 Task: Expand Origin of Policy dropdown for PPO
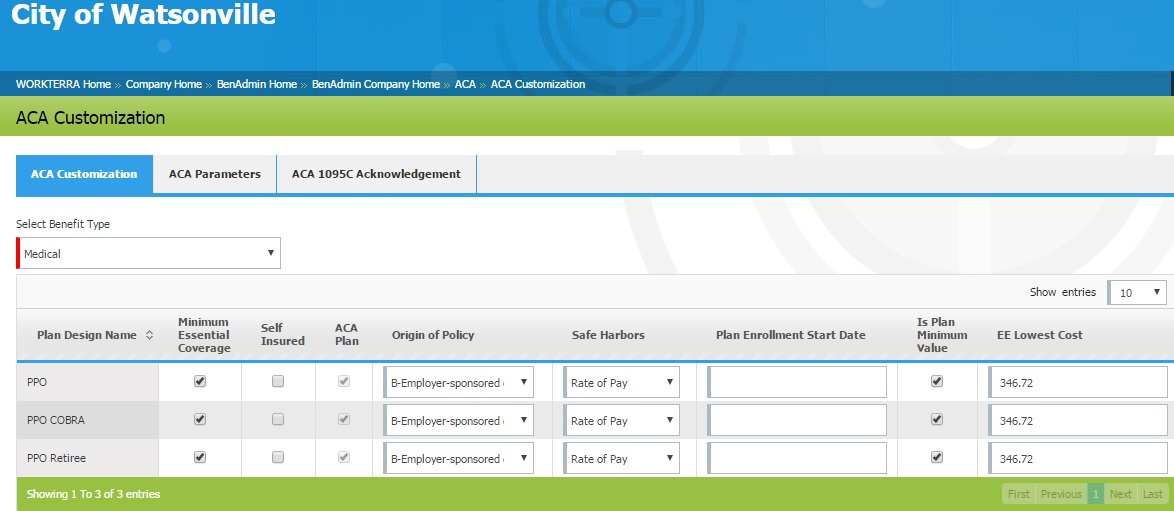[458, 382]
